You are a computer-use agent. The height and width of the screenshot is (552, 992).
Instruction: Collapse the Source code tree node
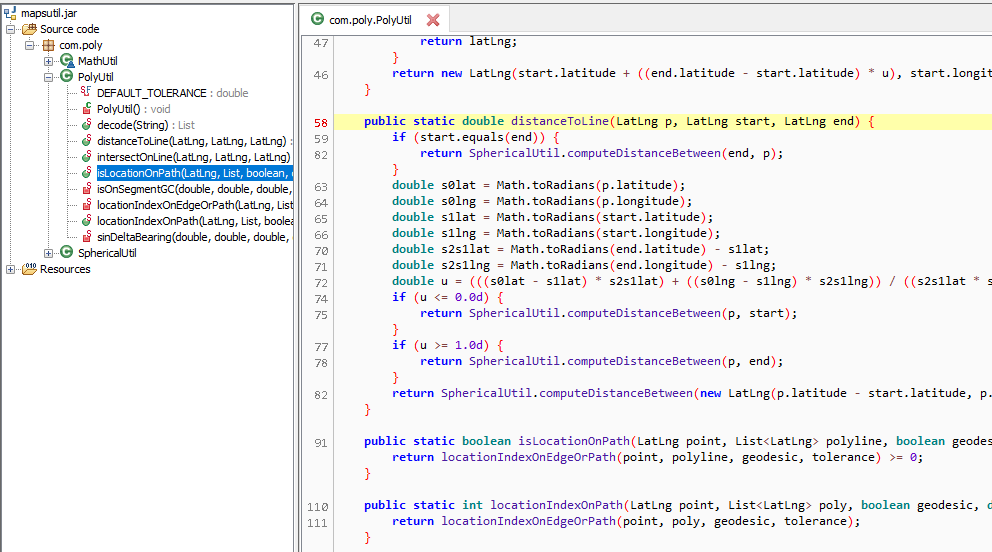click(11, 29)
